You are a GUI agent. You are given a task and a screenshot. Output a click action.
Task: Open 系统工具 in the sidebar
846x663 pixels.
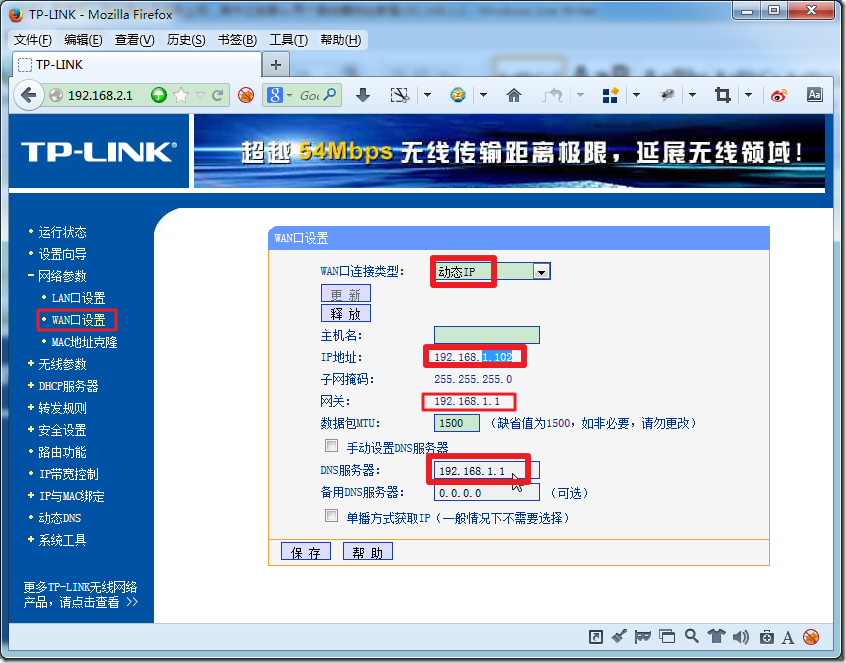pyautogui.click(x=62, y=540)
